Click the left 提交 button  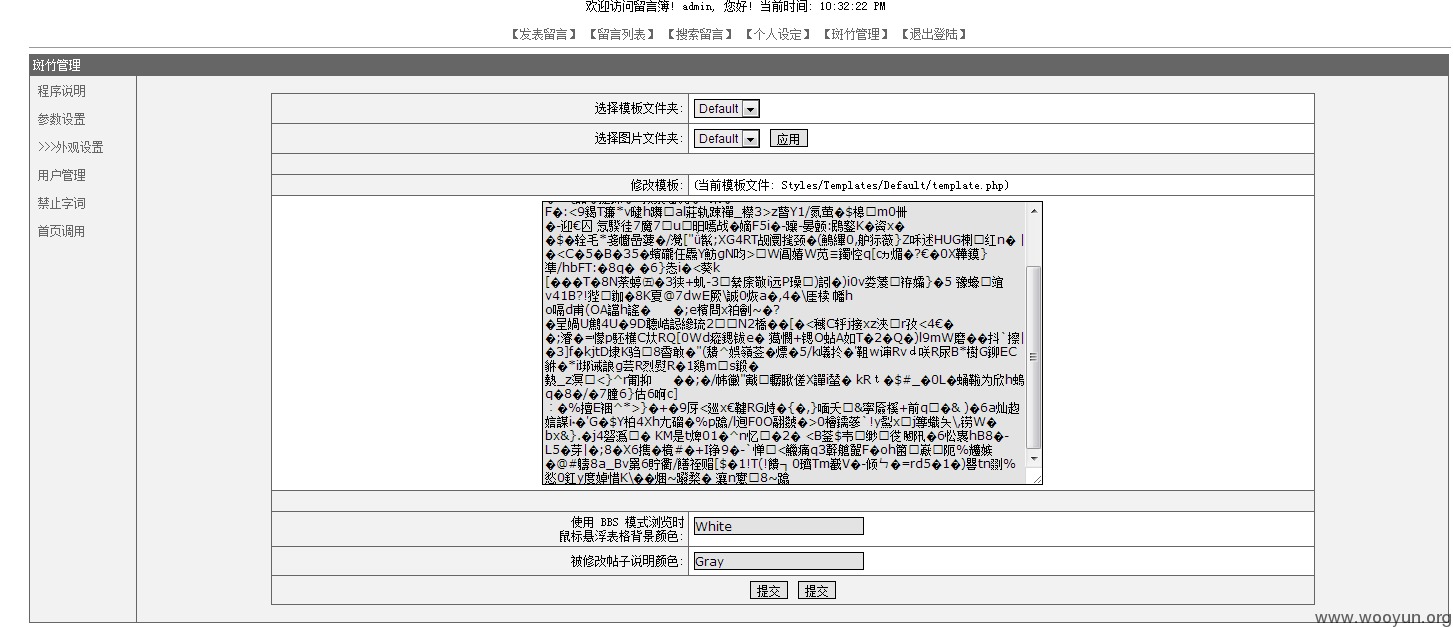[768, 591]
